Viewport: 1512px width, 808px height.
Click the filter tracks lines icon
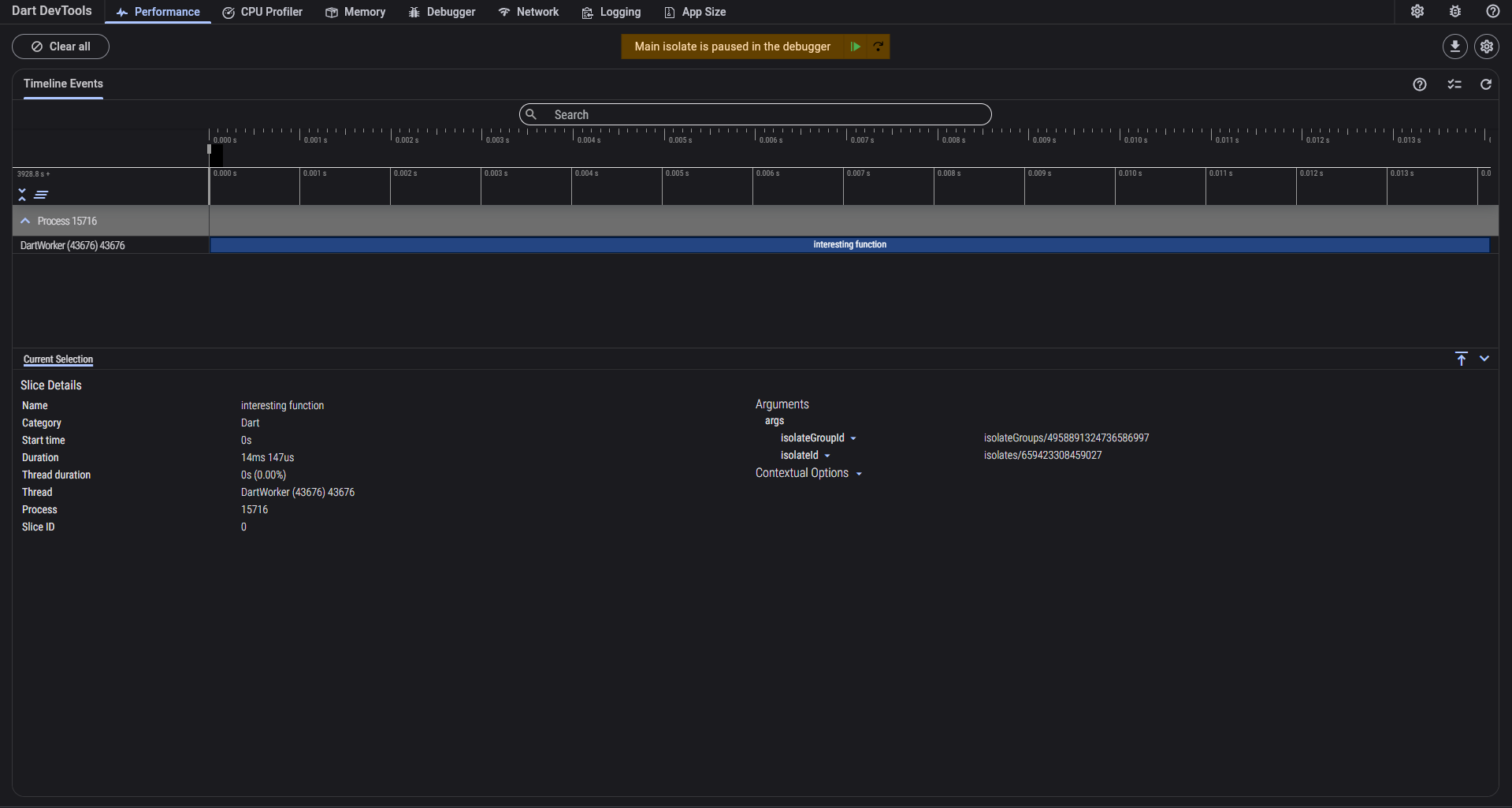pos(41,195)
